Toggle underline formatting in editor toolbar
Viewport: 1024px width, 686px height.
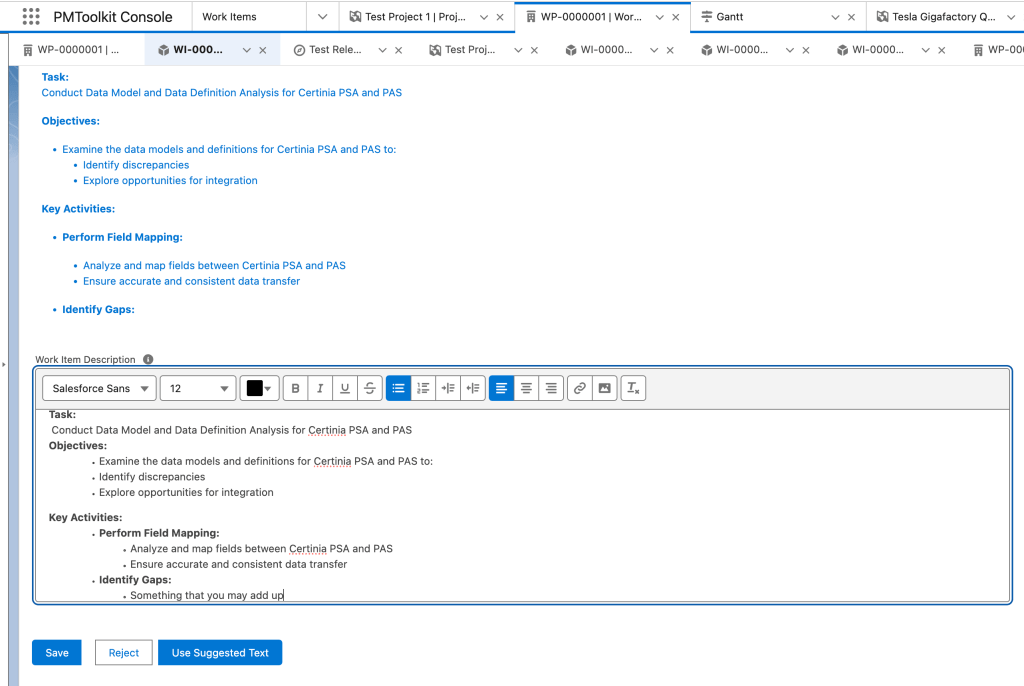coord(345,389)
